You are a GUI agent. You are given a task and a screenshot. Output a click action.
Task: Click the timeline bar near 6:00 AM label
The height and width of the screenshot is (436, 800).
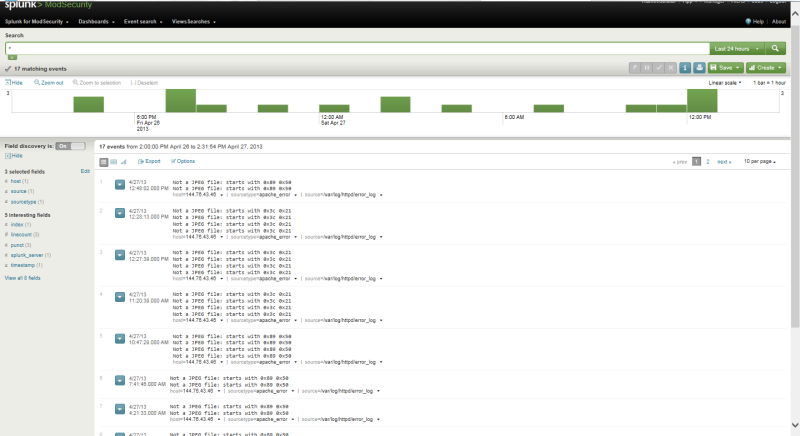(x=548, y=109)
